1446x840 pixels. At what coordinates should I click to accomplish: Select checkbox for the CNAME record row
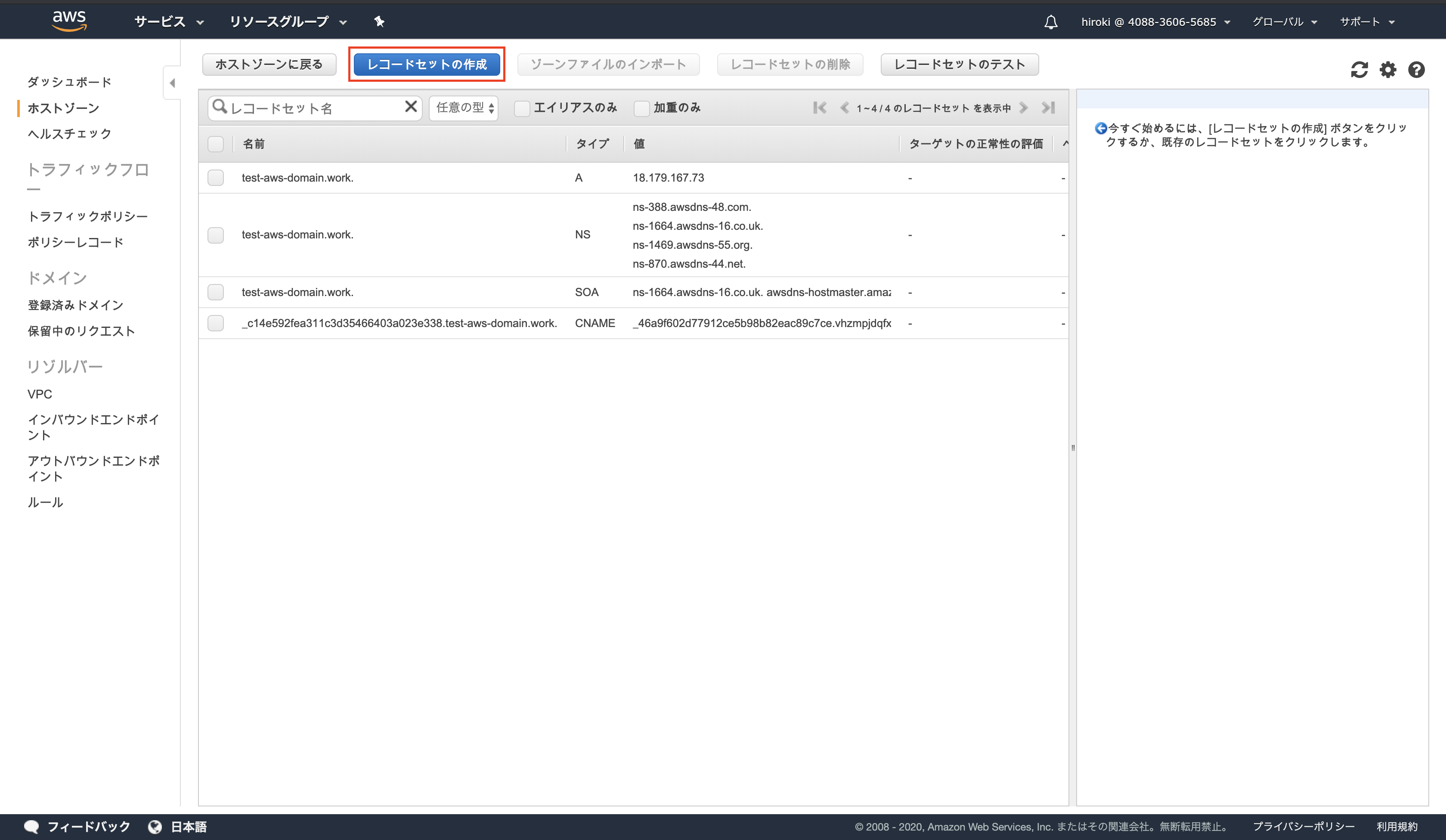[x=216, y=323]
